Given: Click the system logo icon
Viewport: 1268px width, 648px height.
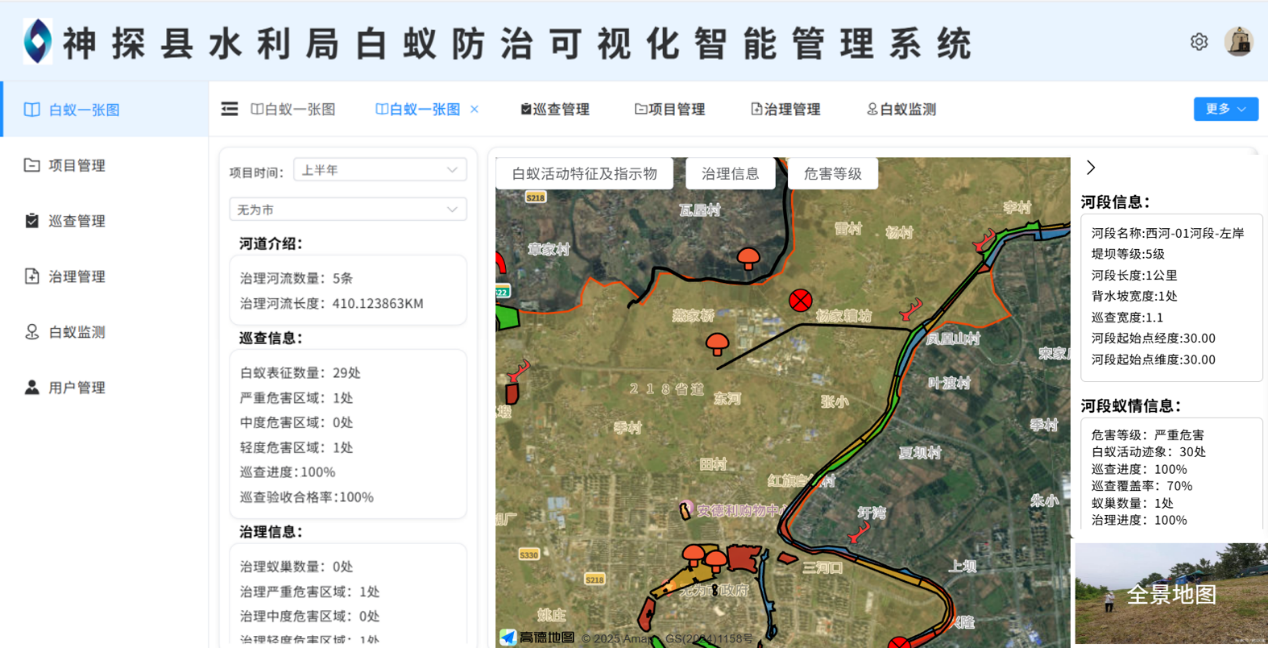Looking at the screenshot, I should (38, 42).
